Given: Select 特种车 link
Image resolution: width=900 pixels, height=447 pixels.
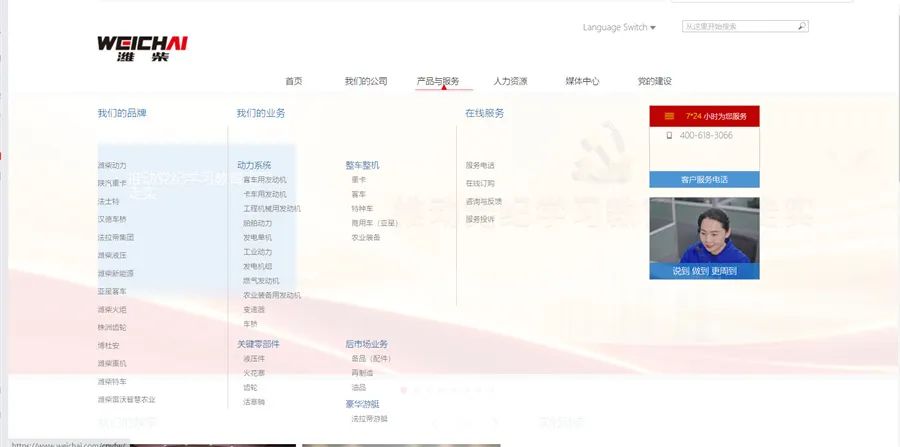Looking at the screenshot, I should click(x=362, y=208).
